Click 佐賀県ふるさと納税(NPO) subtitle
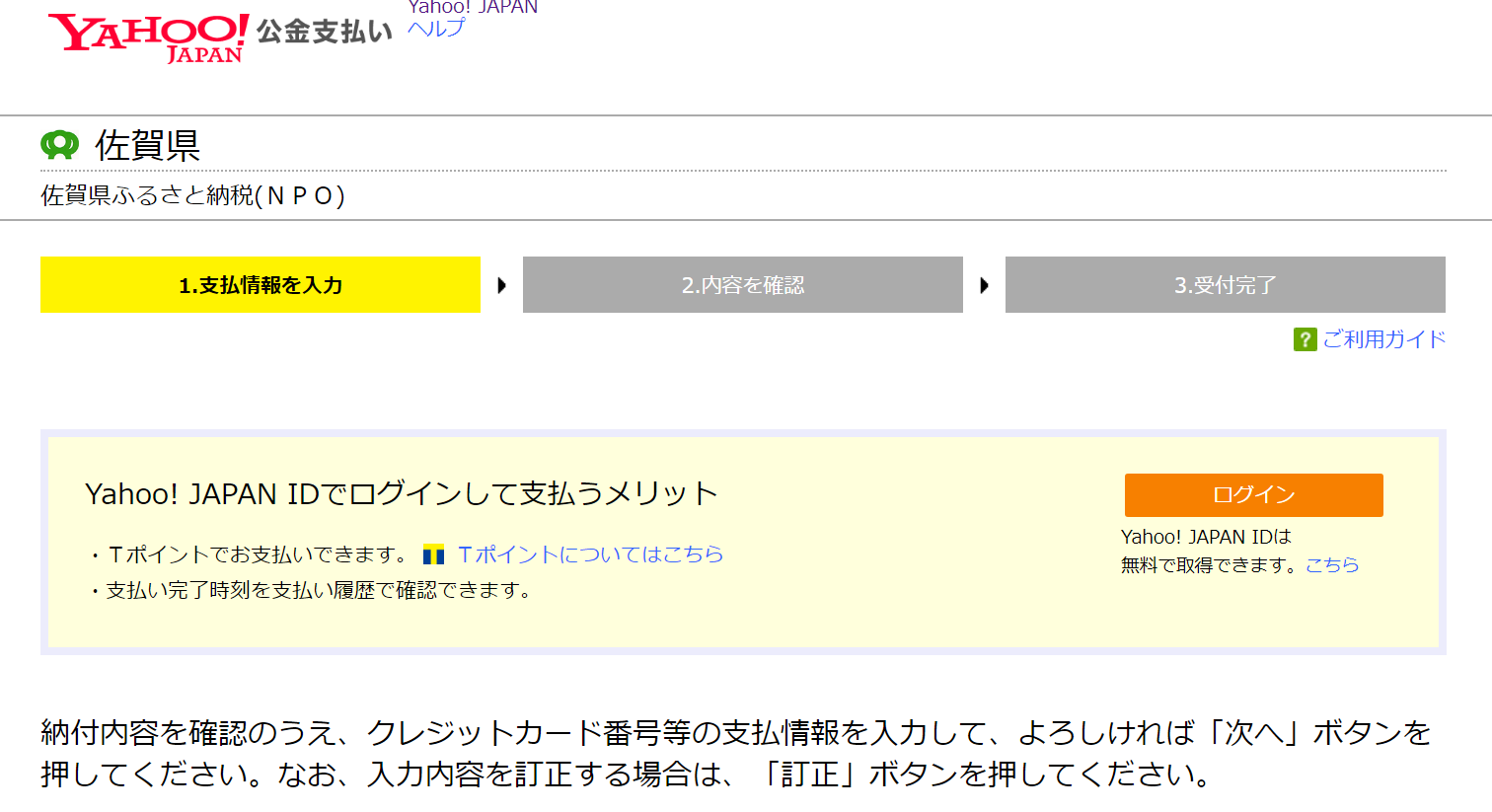This screenshot has height=812, width=1492. click(x=192, y=195)
